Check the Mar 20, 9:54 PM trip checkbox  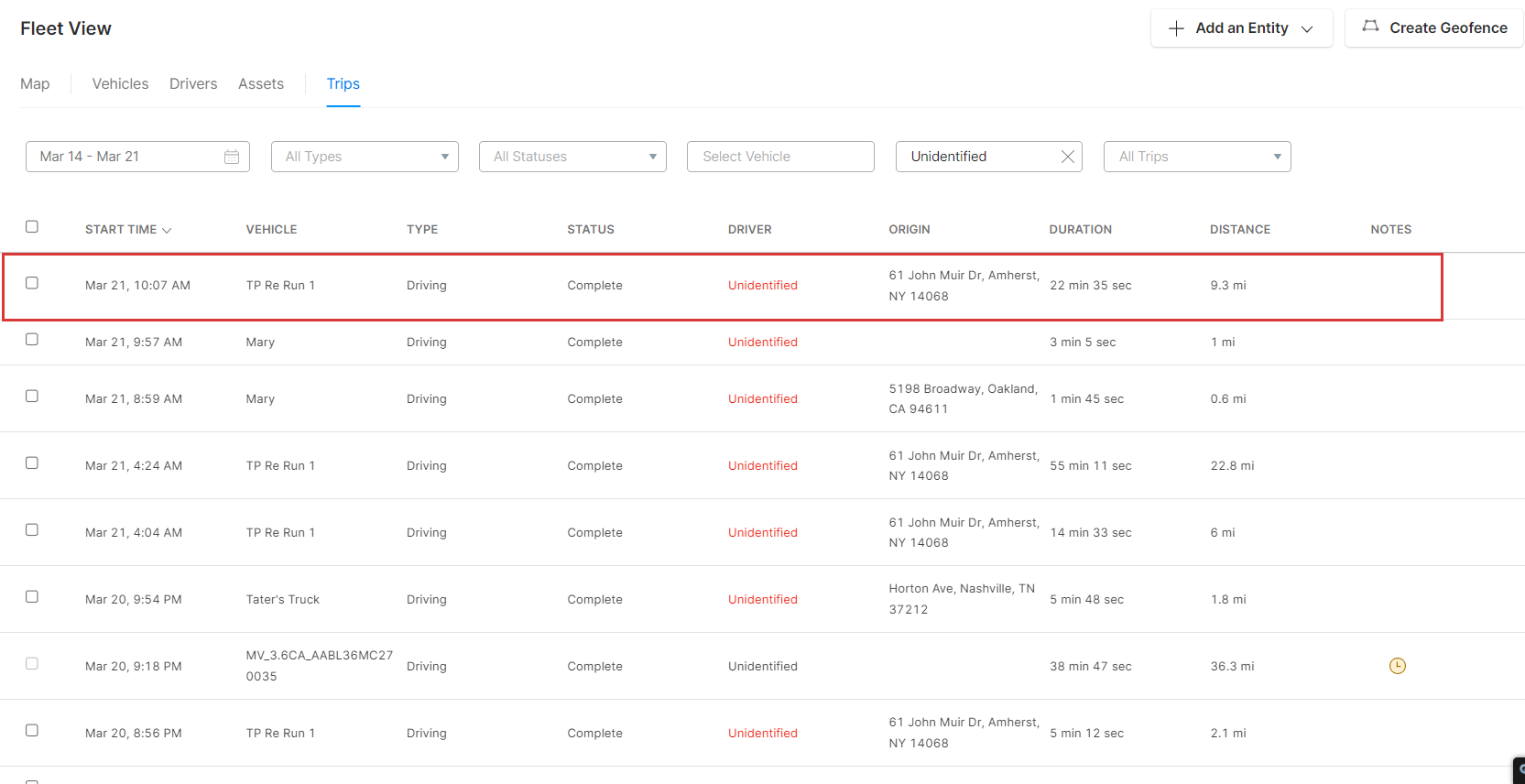coord(32,596)
